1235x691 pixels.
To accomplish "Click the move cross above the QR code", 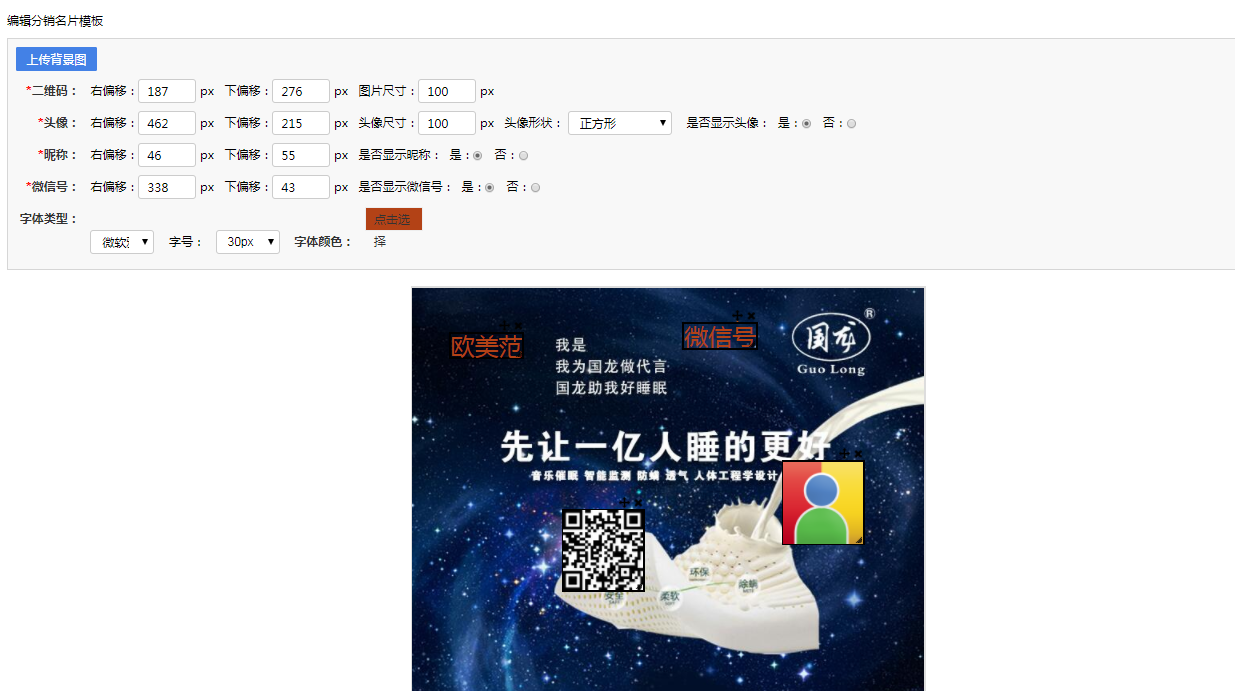I will 624,503.
